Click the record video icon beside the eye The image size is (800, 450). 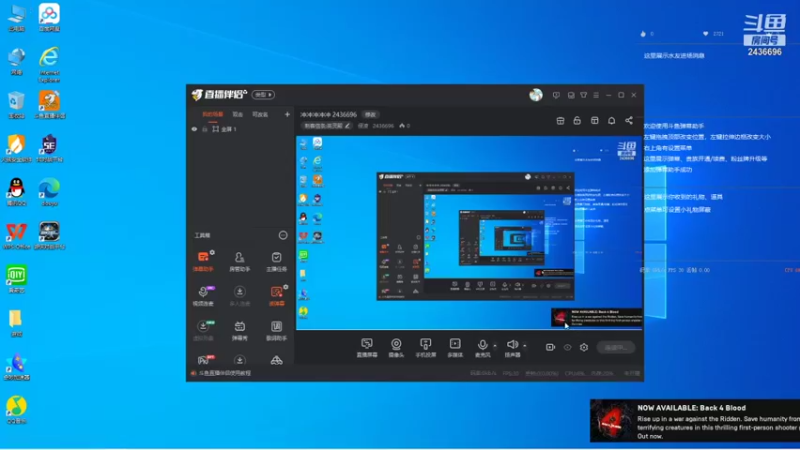[550, 347]
